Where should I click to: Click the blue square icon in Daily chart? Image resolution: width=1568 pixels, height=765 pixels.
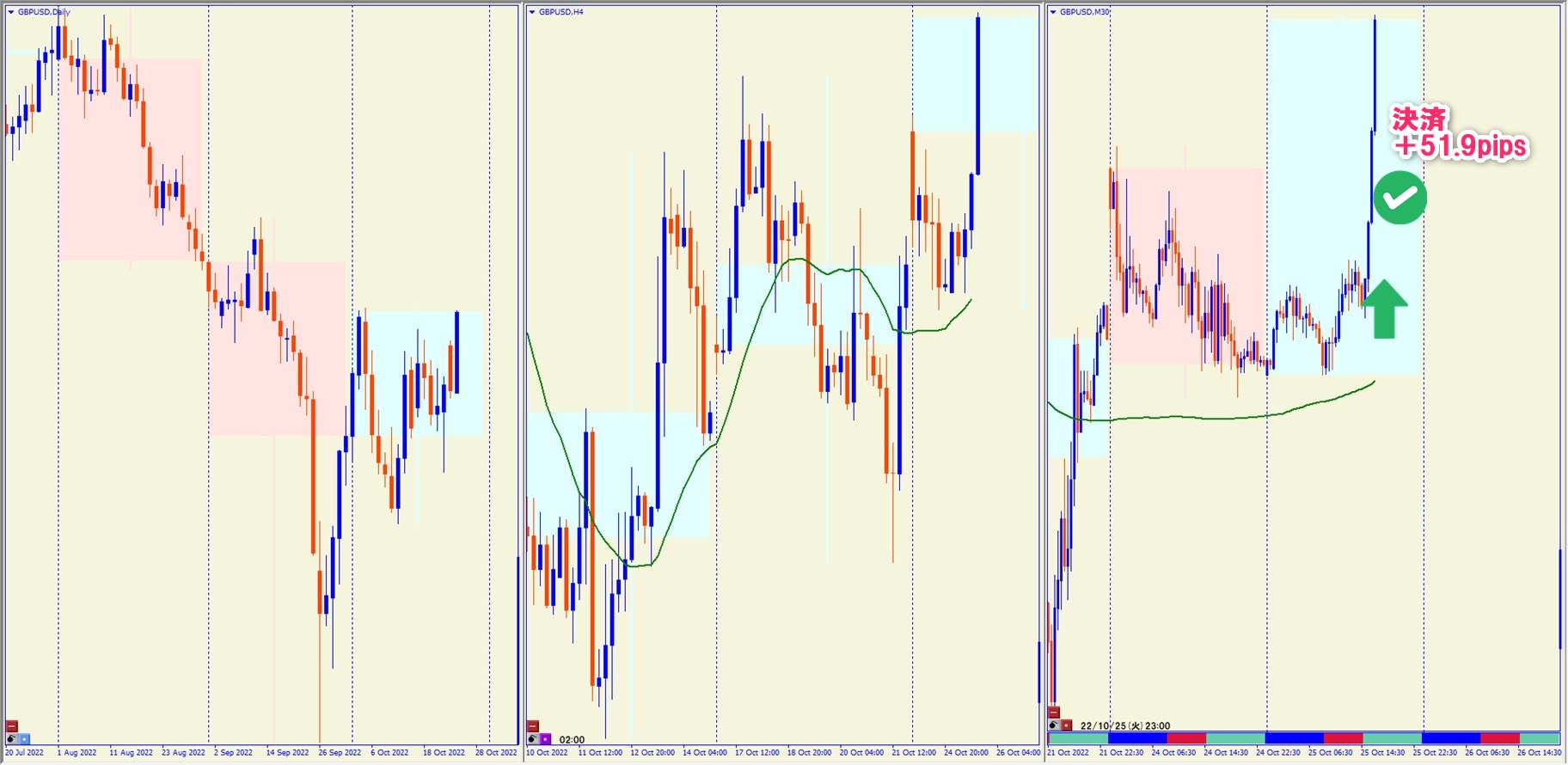(x=24, y=738)
